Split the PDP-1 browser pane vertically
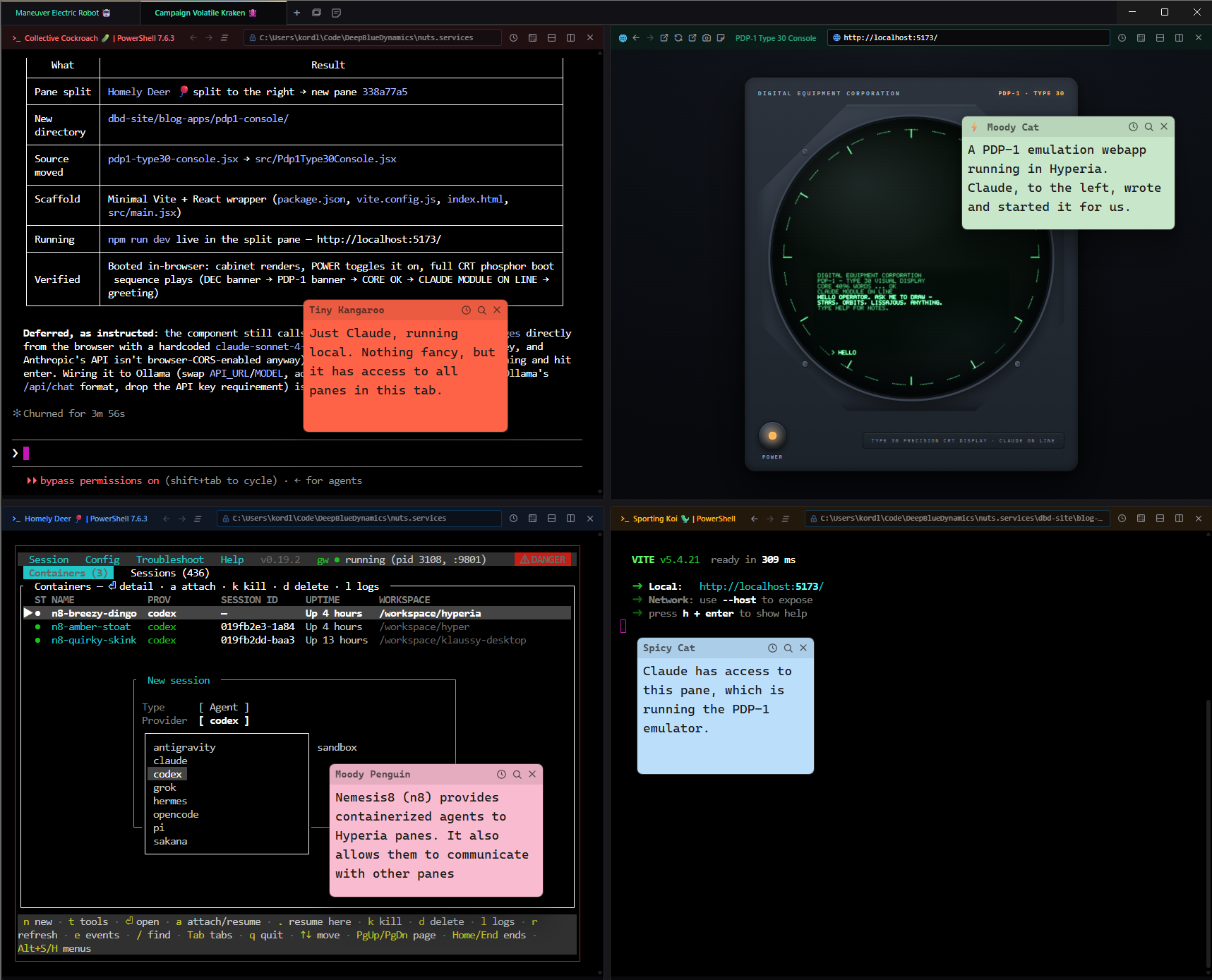Viewport: 1212px width, 980px height. (x=1180, y=38)
